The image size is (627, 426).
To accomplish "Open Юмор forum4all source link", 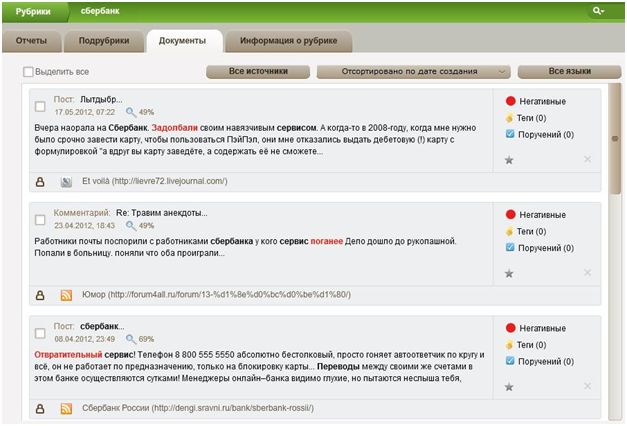I will pyautogui.click(x=216, y=295).
